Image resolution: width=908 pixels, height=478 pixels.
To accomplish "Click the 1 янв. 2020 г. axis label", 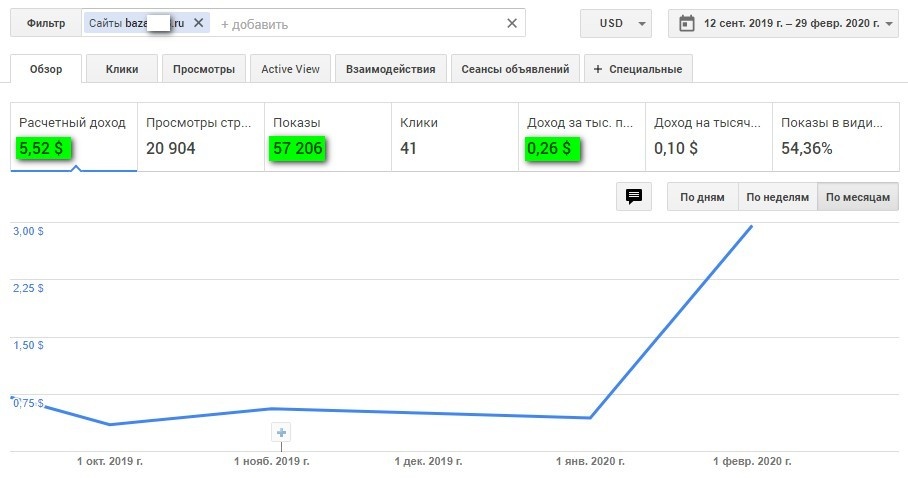I will point(590,461).
